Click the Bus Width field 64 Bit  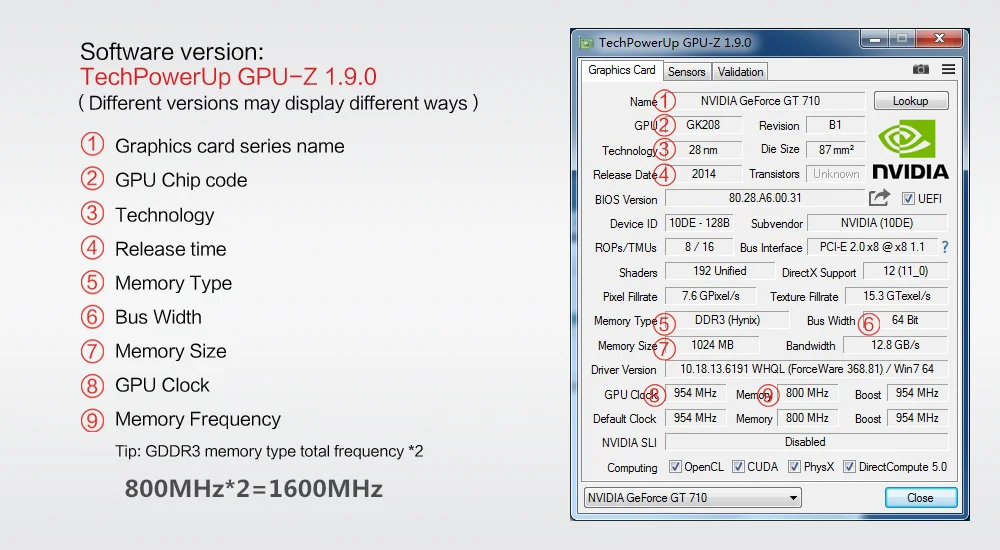905,320
